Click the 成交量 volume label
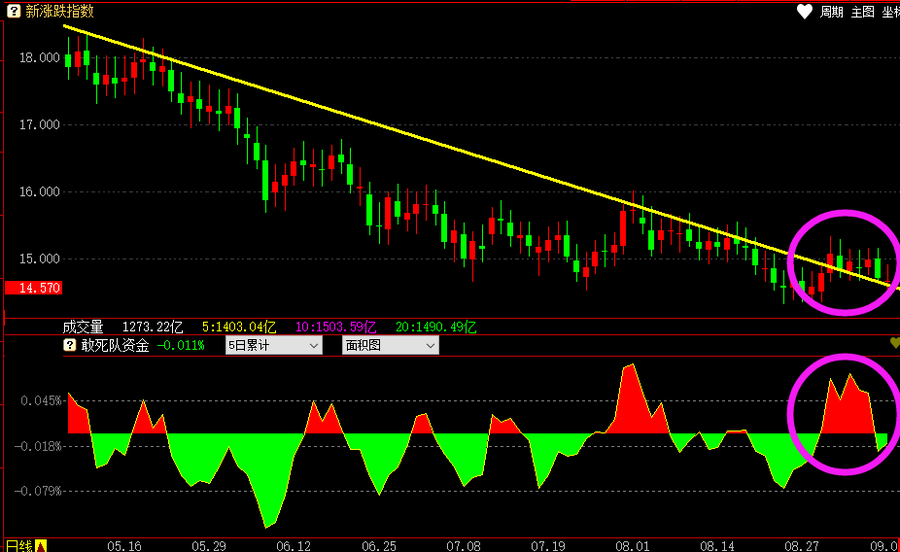Image resolution: width=900 pixels, height=552 pixels. pyautogui.click(x=83, y=326)
